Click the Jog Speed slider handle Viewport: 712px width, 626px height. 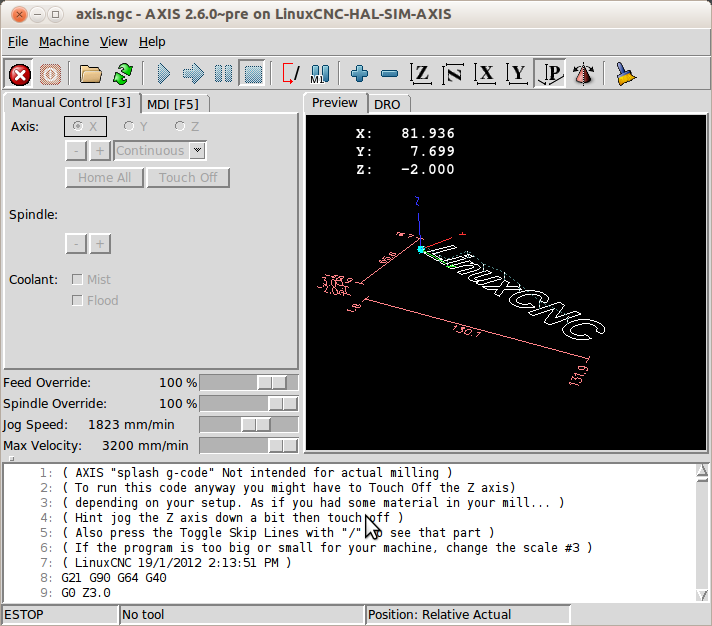tap(256, 424)
